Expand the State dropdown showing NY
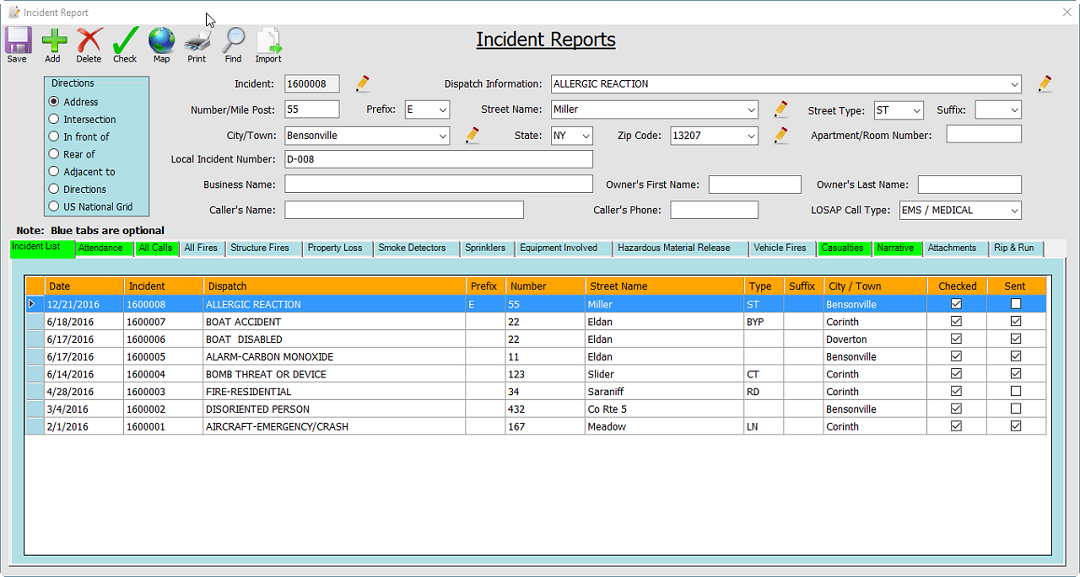Image resolution: width=1080 pixels, height=577 pixels. [586, 136]
